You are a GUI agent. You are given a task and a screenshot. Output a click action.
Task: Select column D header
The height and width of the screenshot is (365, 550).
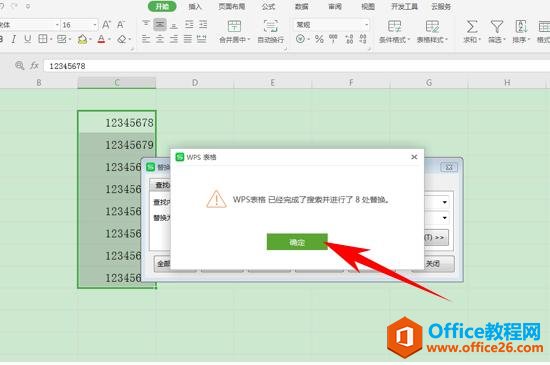195,83
